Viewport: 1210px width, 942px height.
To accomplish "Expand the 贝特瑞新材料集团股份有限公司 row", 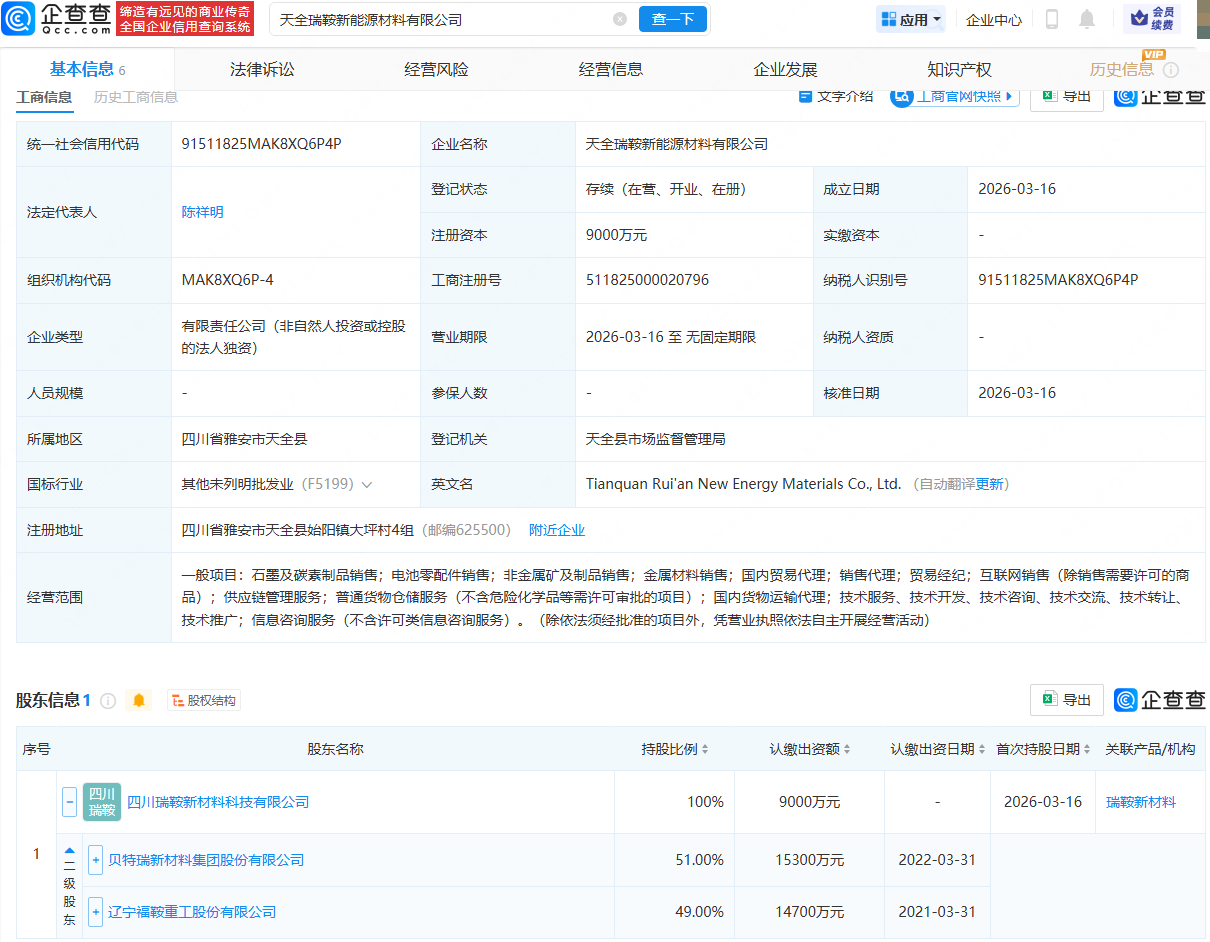I will [x=95, y=860].
